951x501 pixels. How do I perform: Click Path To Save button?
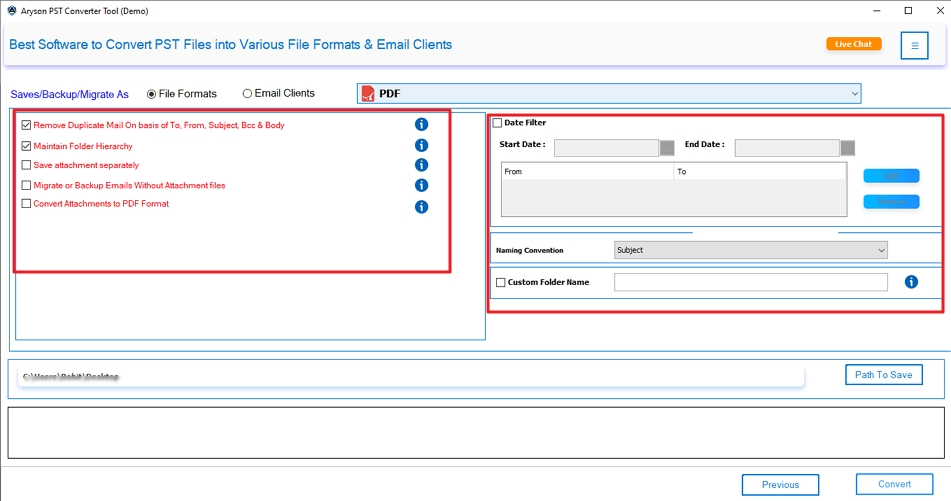(884, 375)
